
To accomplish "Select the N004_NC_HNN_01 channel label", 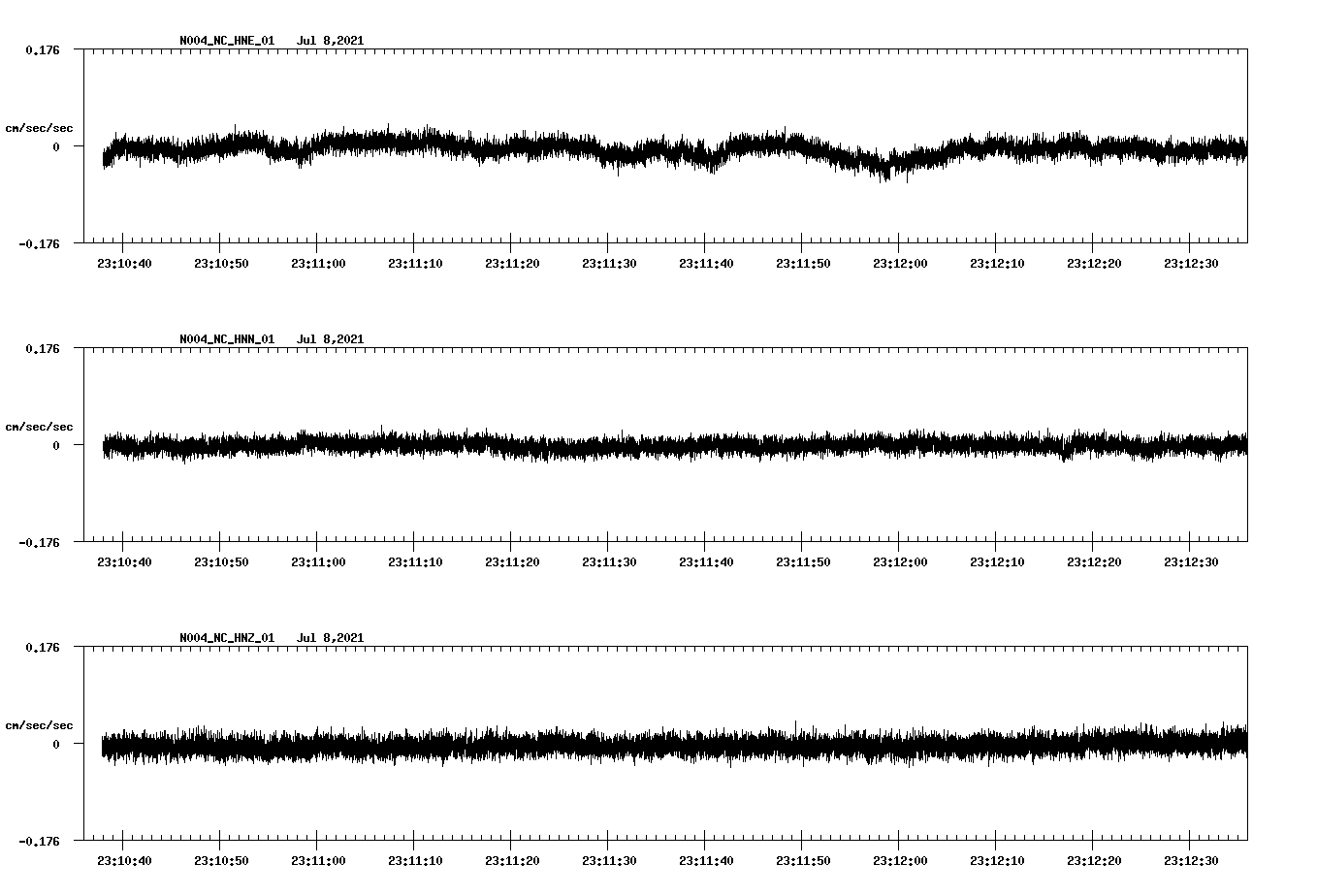I will (x=225, y=338).
